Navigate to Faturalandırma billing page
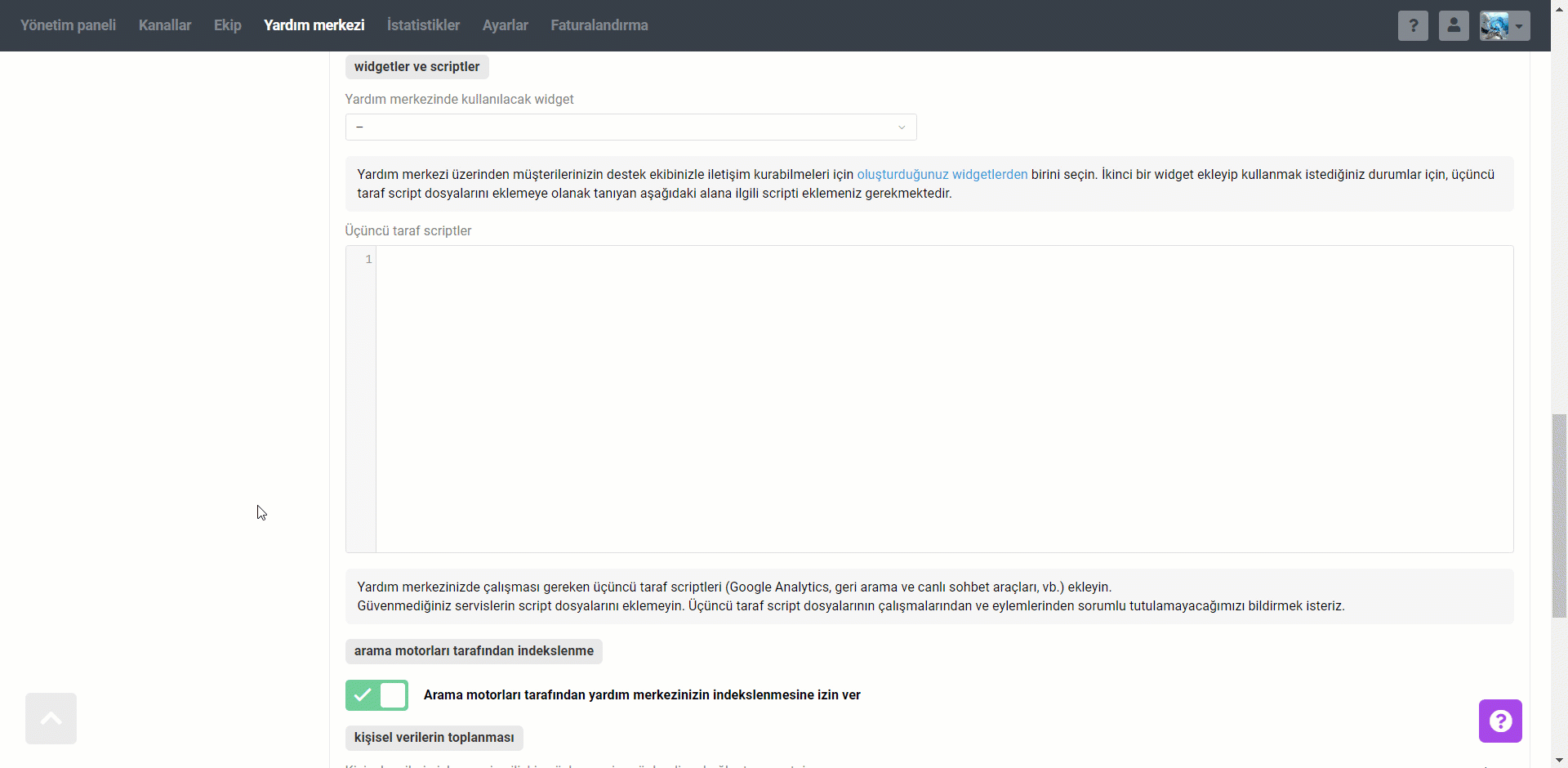The width and height of the screenshot is (1568, 768). click(599, 25)
